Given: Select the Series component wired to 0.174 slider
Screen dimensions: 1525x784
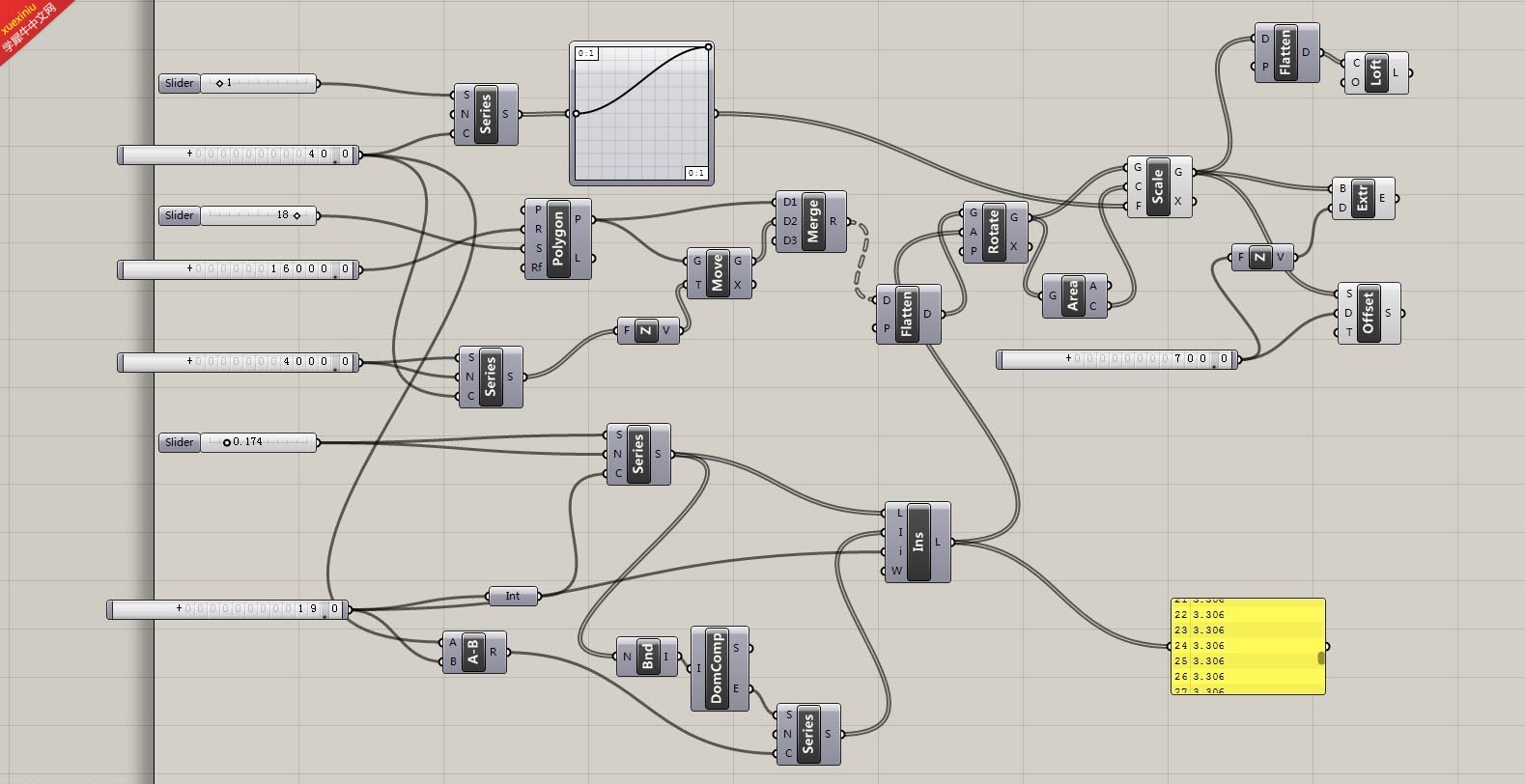Looking at the screenshot, I should pyautogui.click(x=638, y=454).
